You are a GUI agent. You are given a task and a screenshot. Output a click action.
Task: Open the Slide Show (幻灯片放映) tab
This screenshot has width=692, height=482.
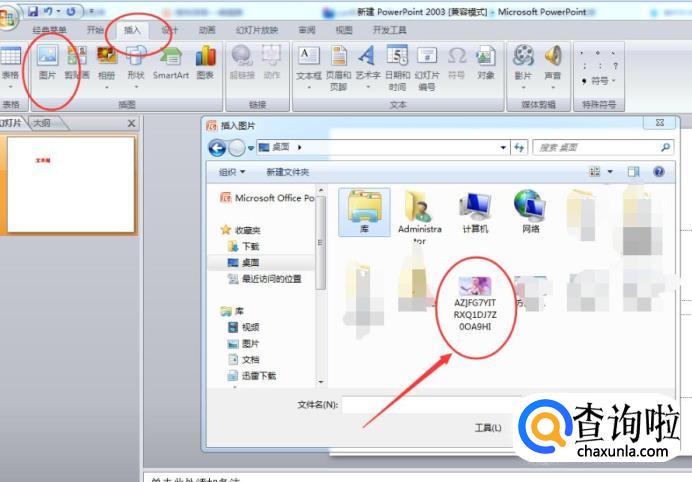[257, 30]
